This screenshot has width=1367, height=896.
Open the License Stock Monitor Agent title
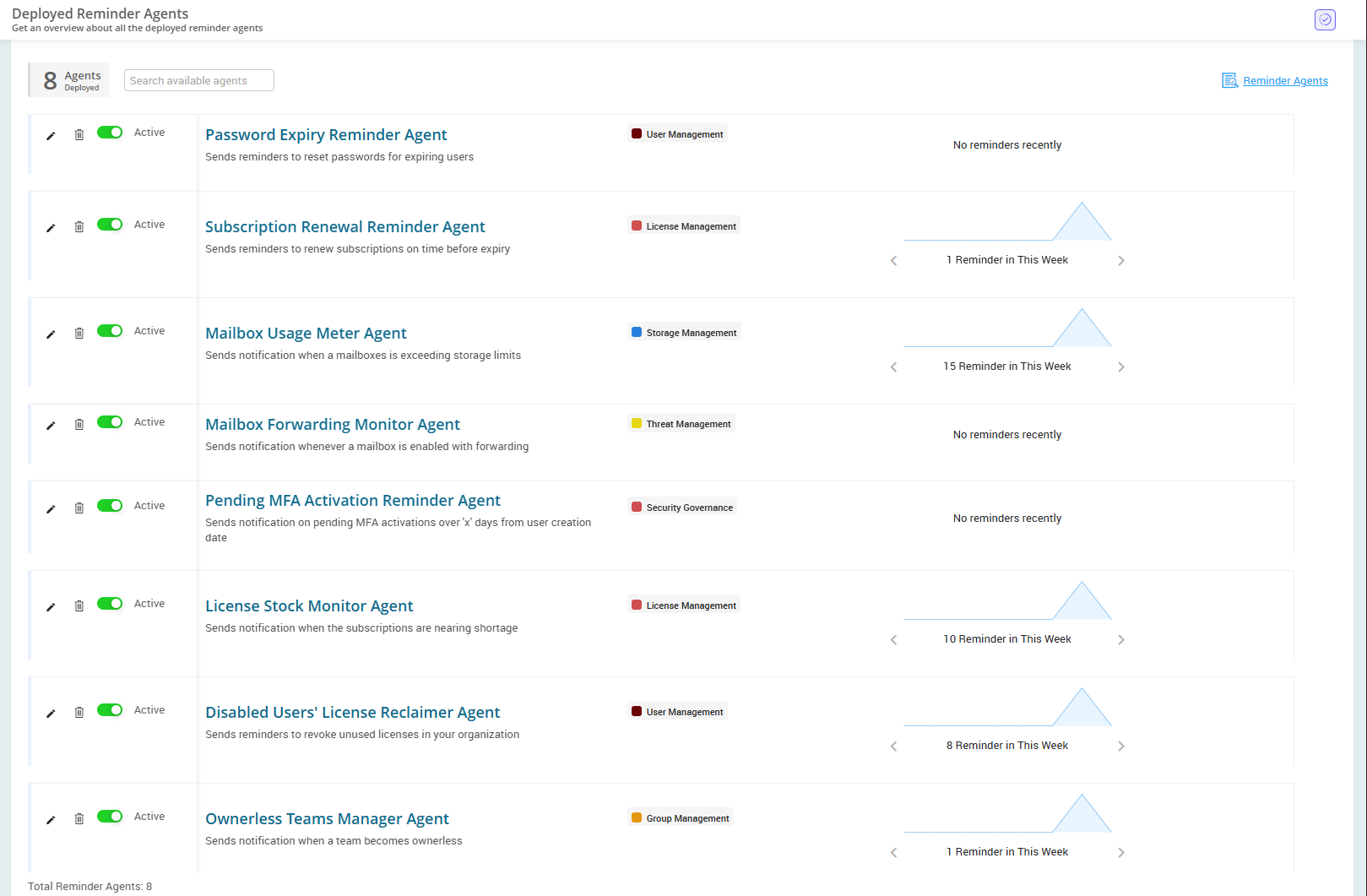(x=309, y=606)
